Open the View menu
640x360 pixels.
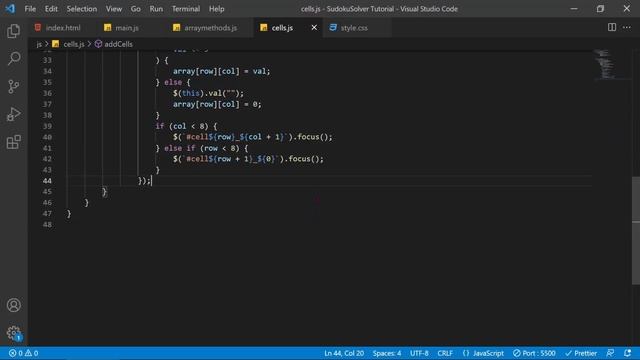click(x=114, y=9)
